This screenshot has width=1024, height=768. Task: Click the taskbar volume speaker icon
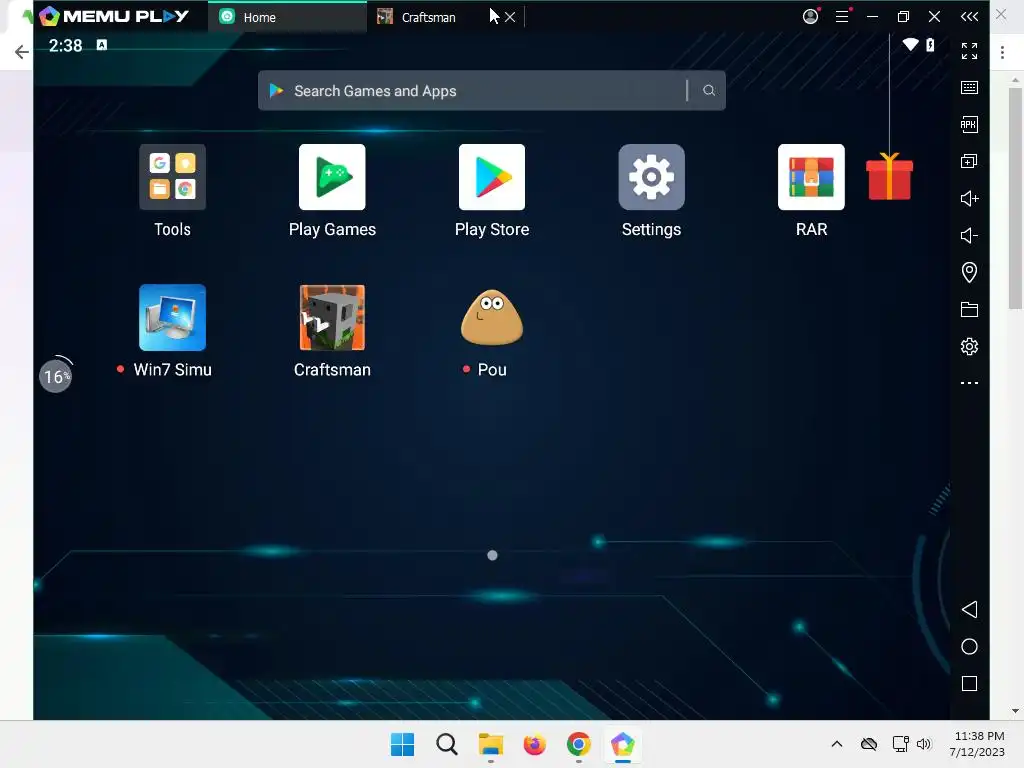pyautogui.click(x=923, y=744)
